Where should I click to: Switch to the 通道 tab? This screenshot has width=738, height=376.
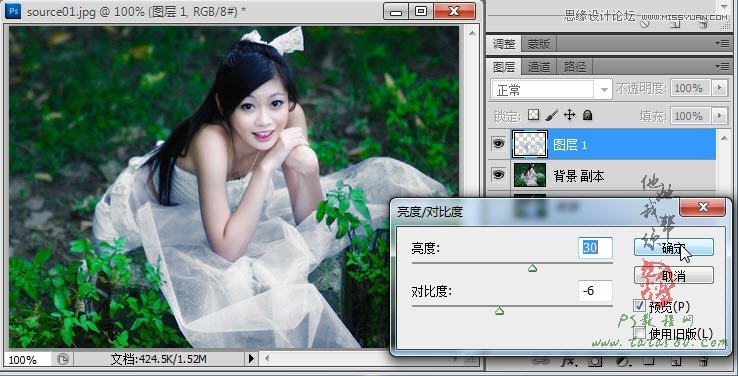[x=539, y=67]
